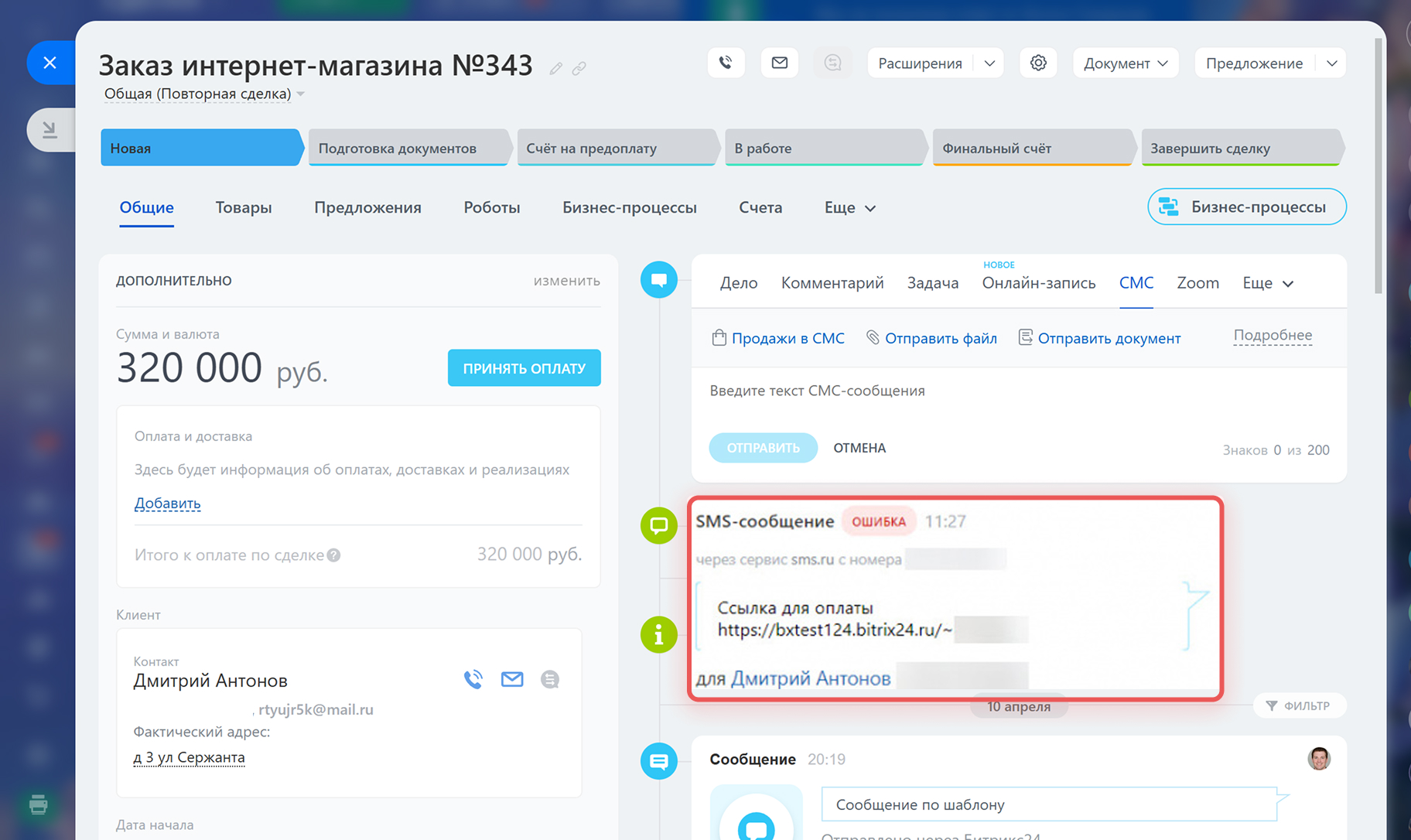This screenshot has width=1411, height=840.
Task: Select the СМС tab
Action: [1136, 283]
